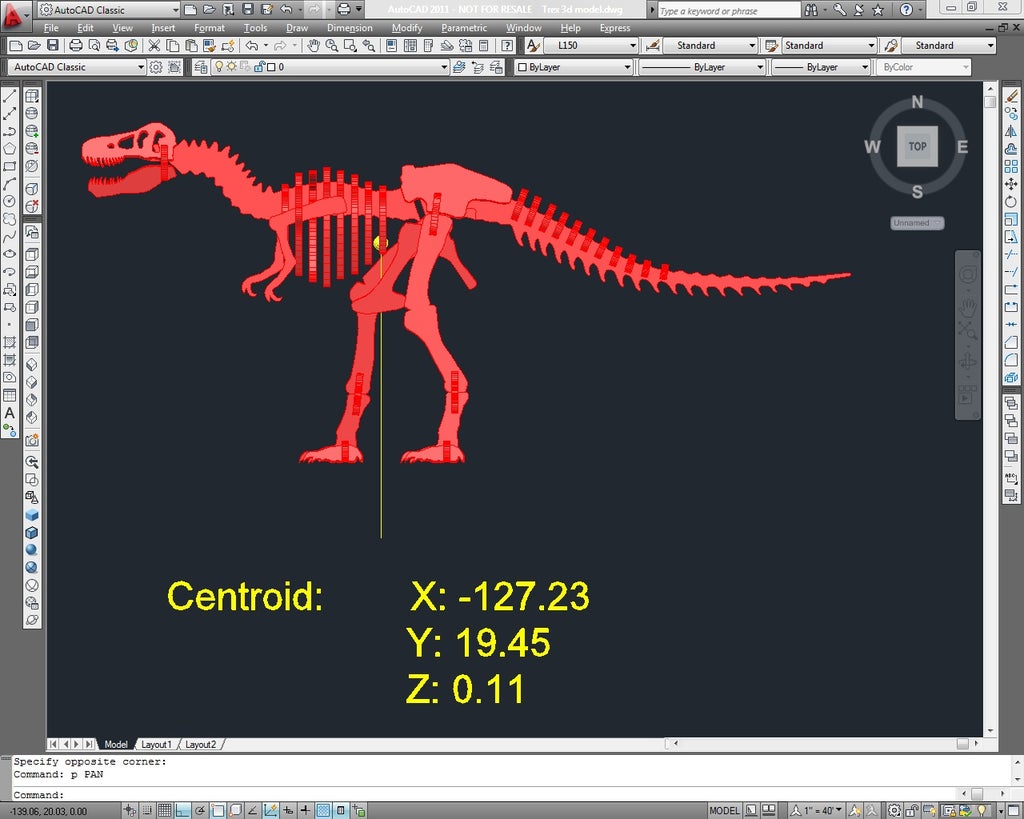Click the E compass direction on ViewCube
1024x819 pixels.
click(962, 146)
